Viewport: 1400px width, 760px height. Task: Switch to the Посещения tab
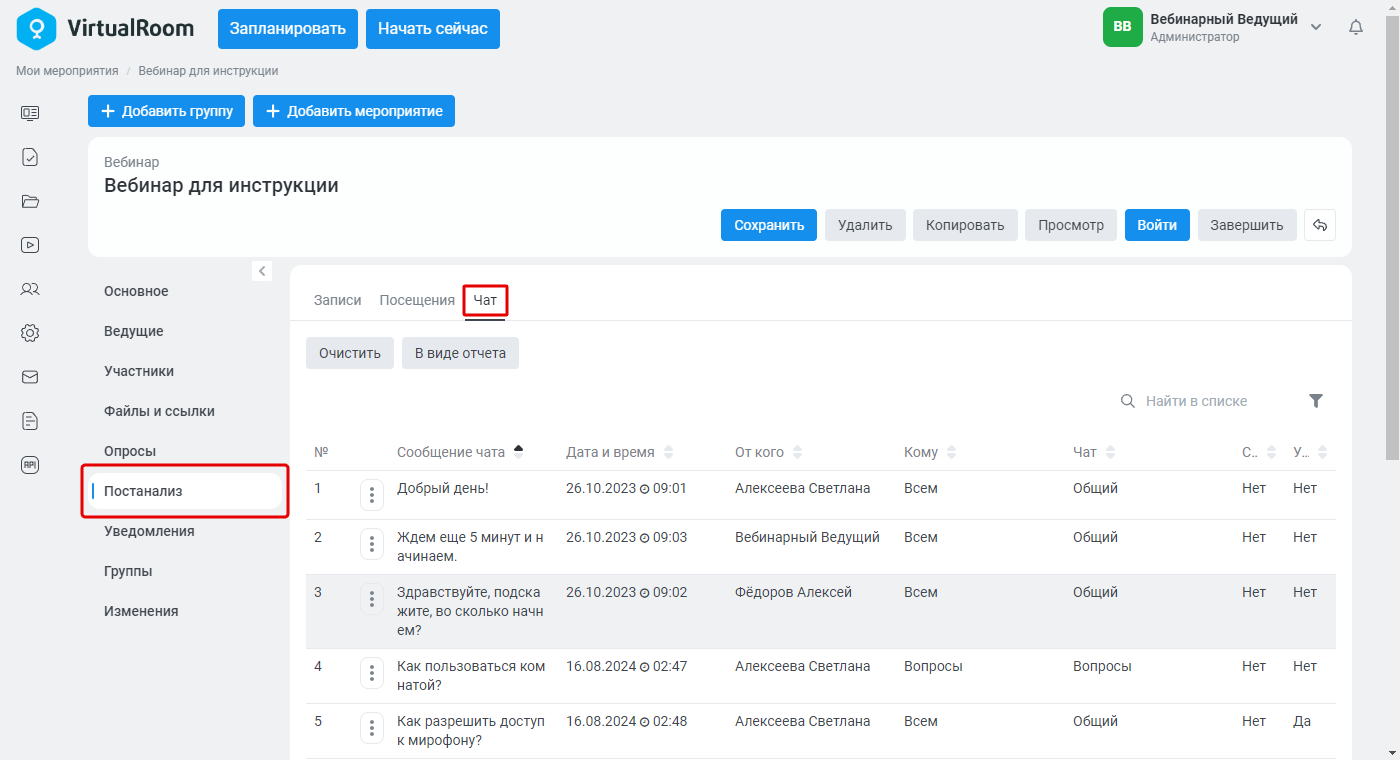coord(417,300)
